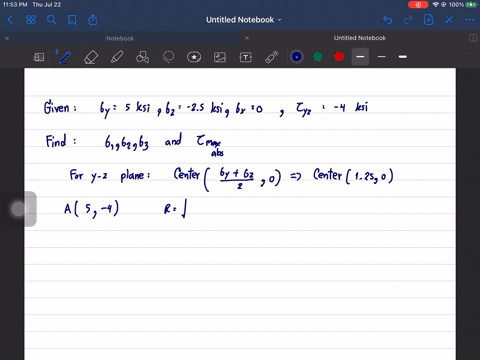Bookmark this page

tap(72, 20)
